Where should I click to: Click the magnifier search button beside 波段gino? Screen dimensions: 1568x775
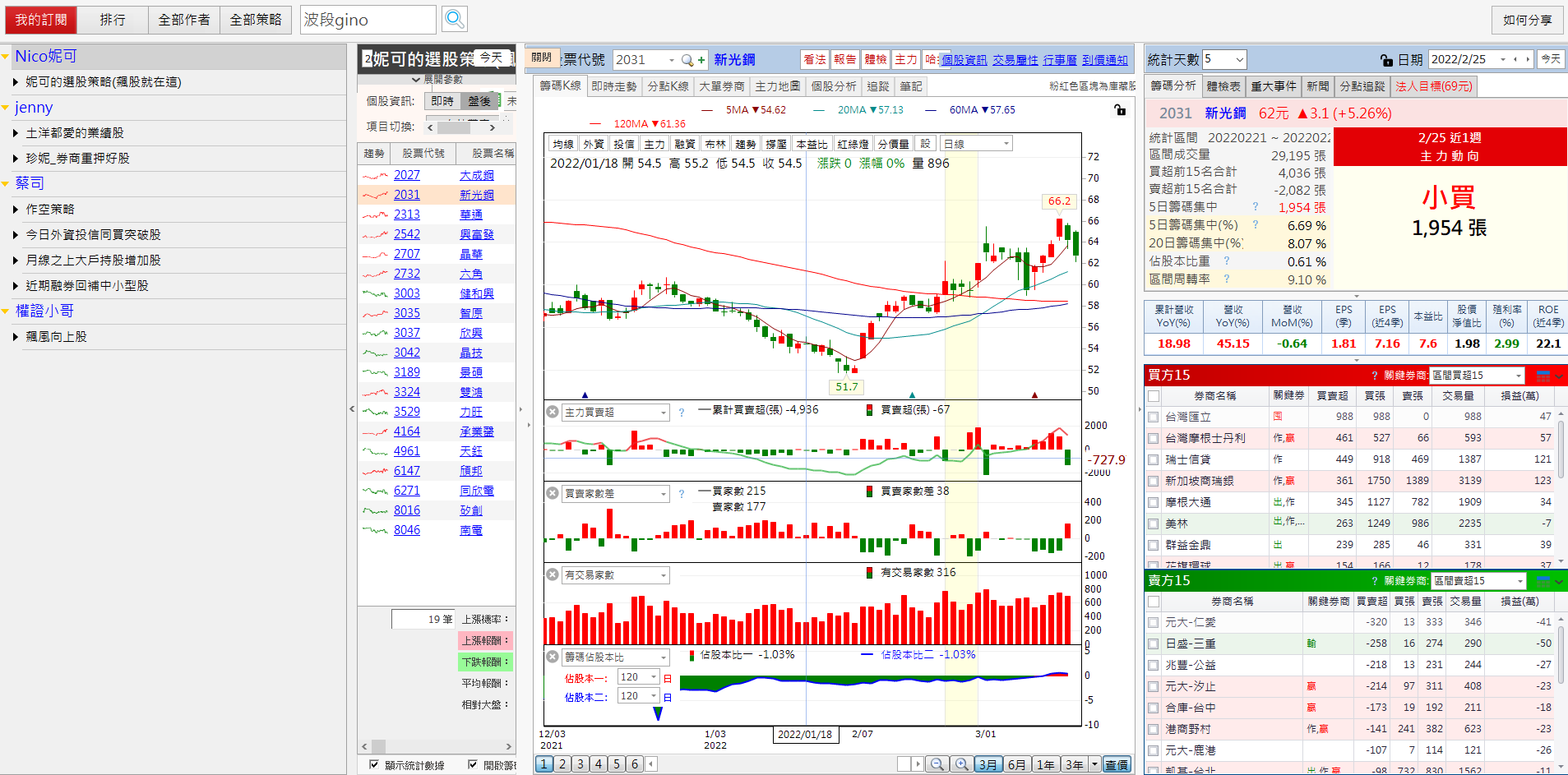click(x=454, y=19)
